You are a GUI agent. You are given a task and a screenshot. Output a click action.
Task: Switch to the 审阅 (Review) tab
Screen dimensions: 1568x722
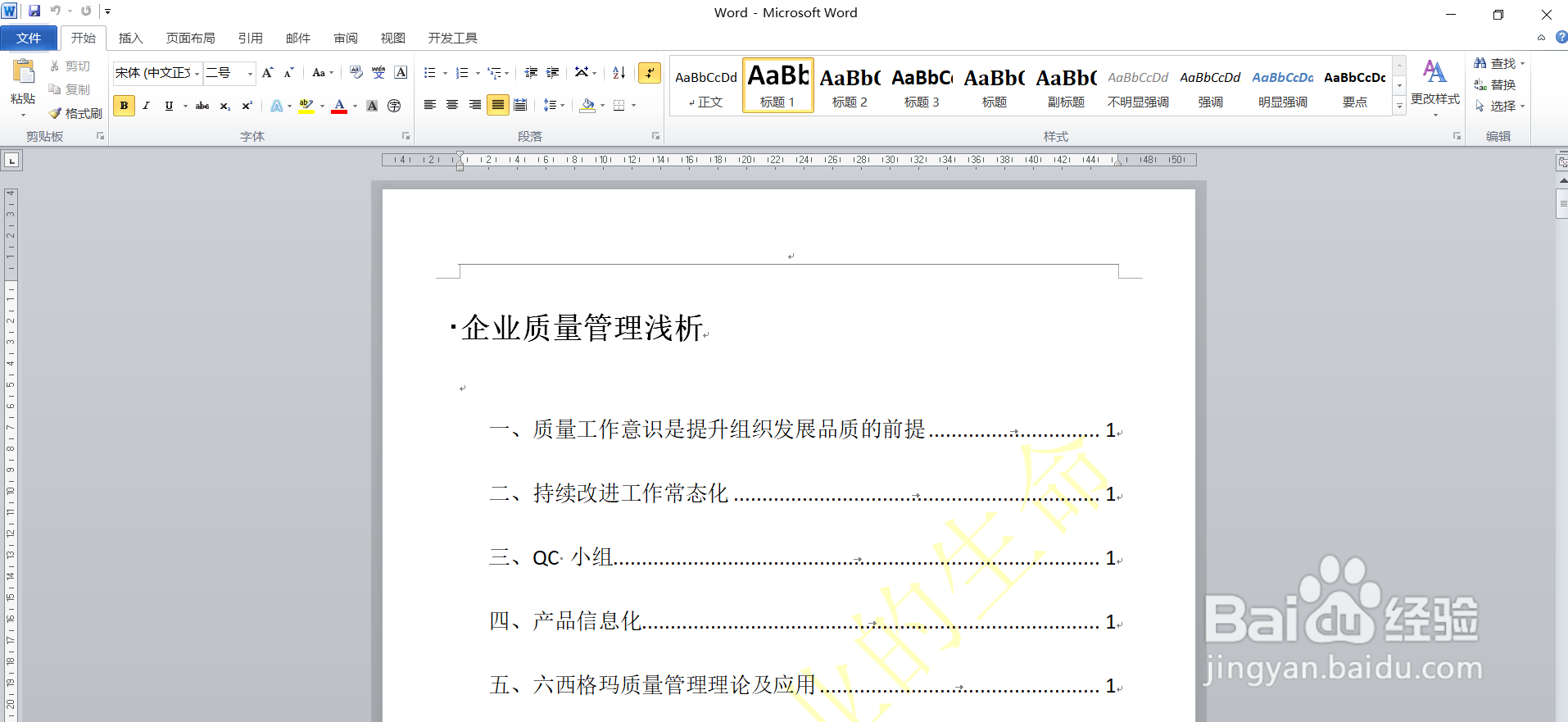[x=345, y=38]
